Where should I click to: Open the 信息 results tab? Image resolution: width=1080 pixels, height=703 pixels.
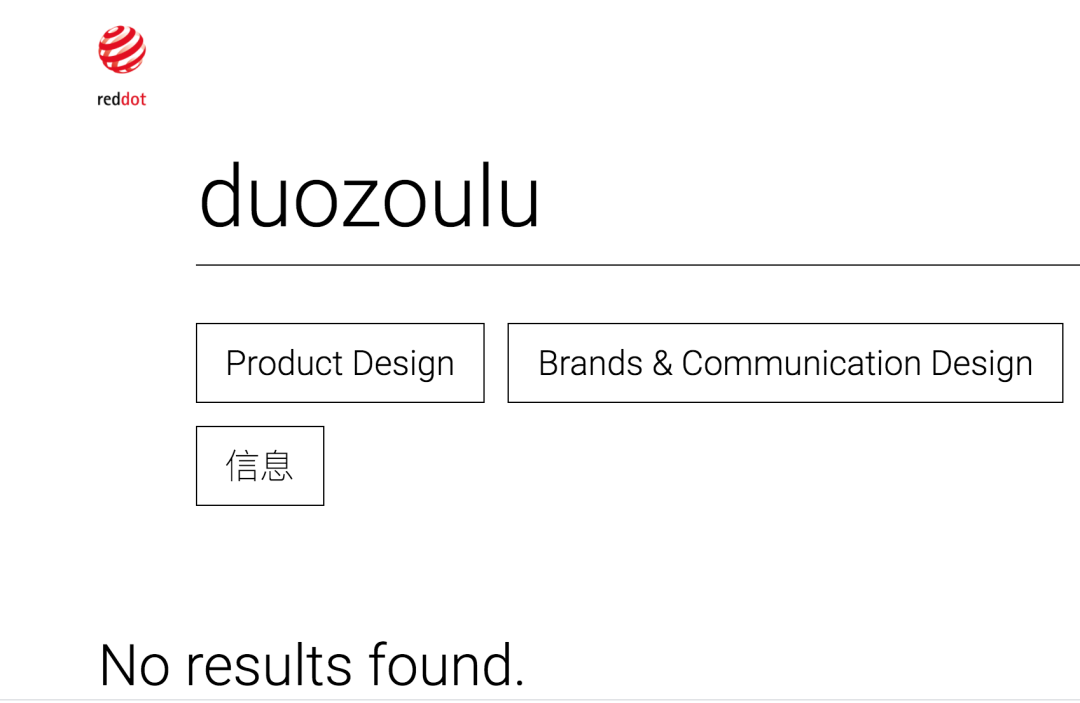[260, 466]
